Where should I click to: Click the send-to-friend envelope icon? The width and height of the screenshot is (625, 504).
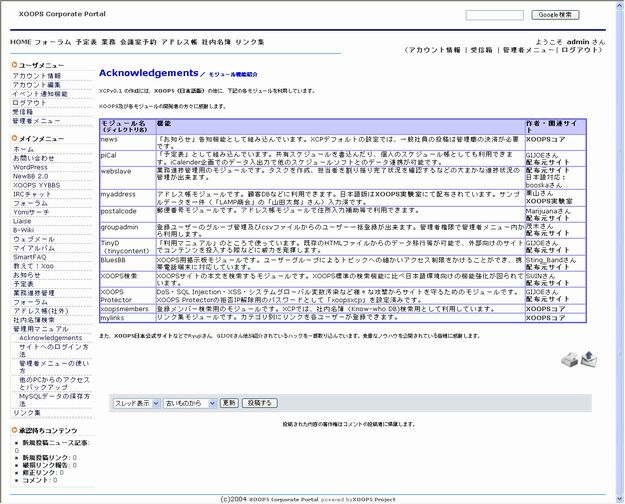coord(589,359)
